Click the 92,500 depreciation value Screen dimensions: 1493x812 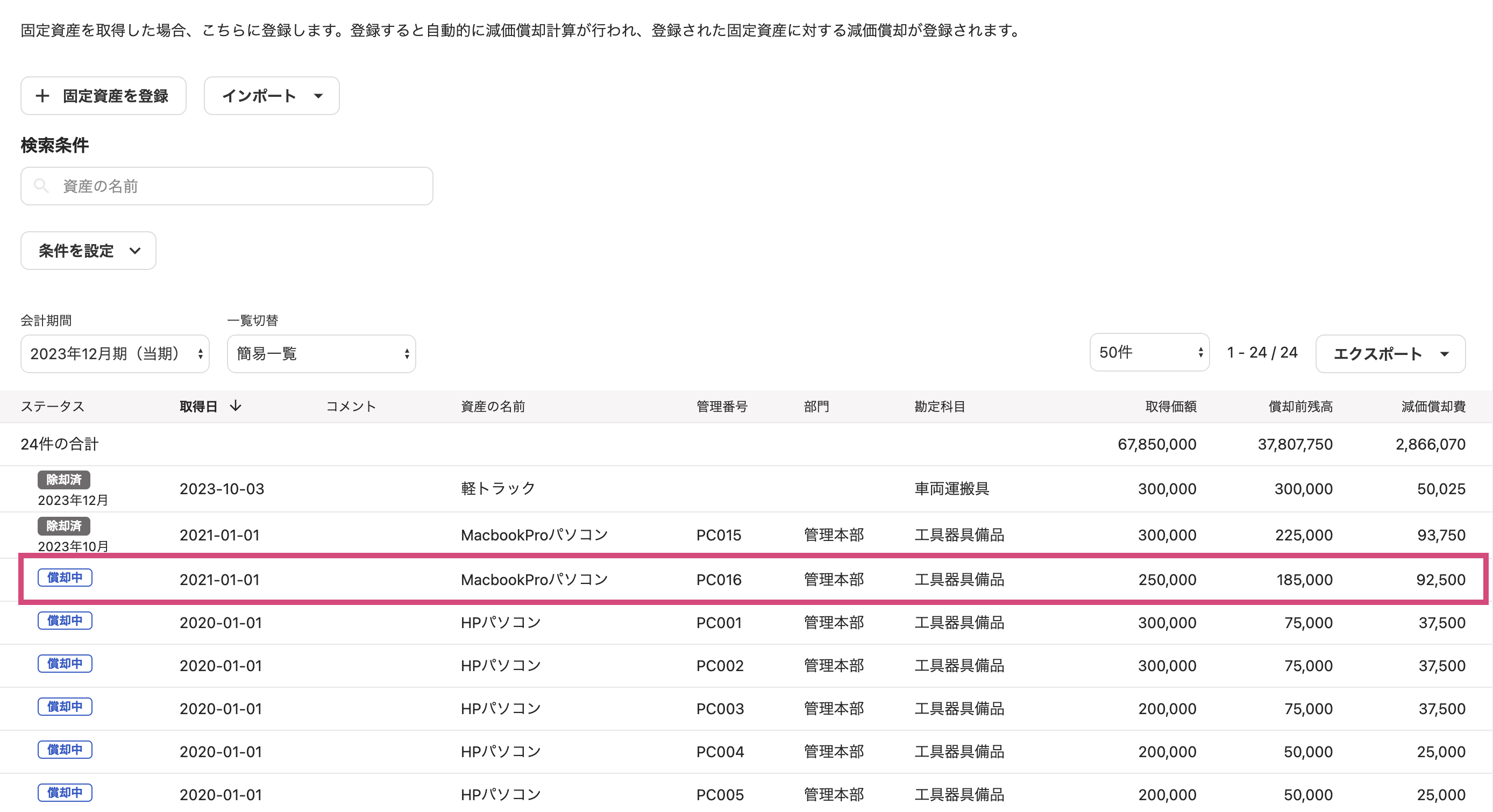click(x=1441, y=579)
